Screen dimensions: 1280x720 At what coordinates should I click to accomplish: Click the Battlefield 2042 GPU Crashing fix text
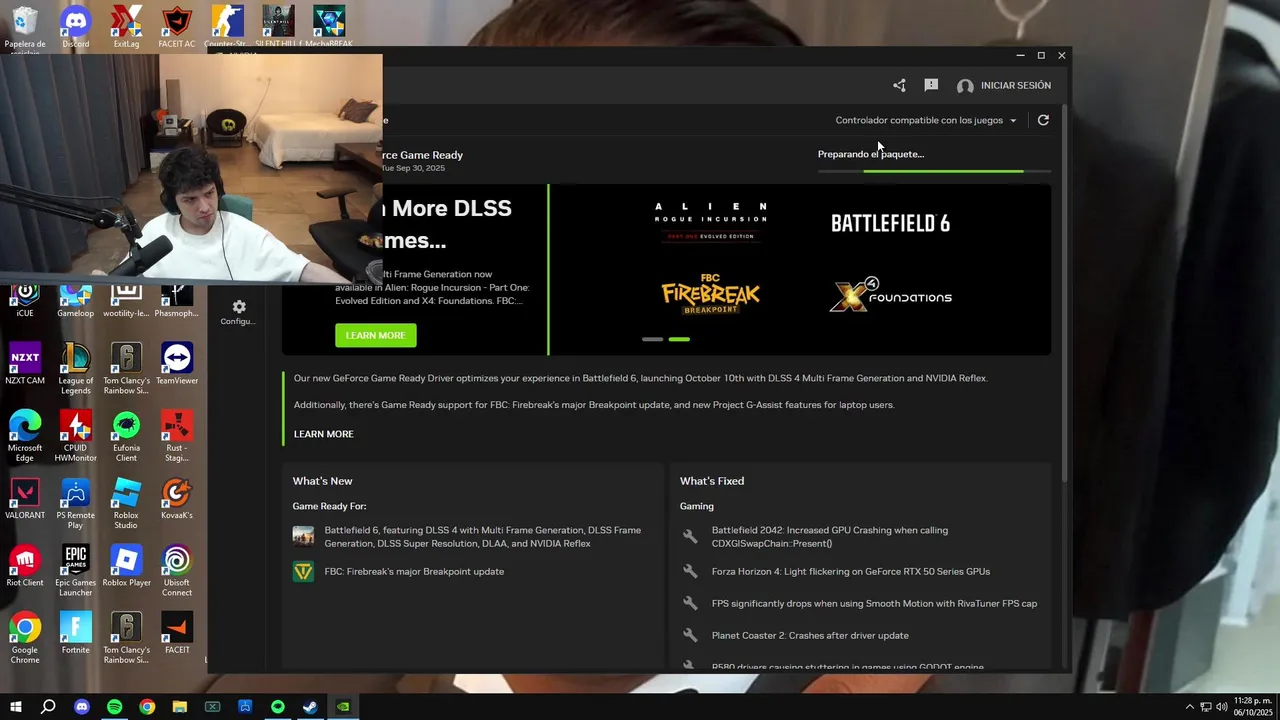coord(830,537)
